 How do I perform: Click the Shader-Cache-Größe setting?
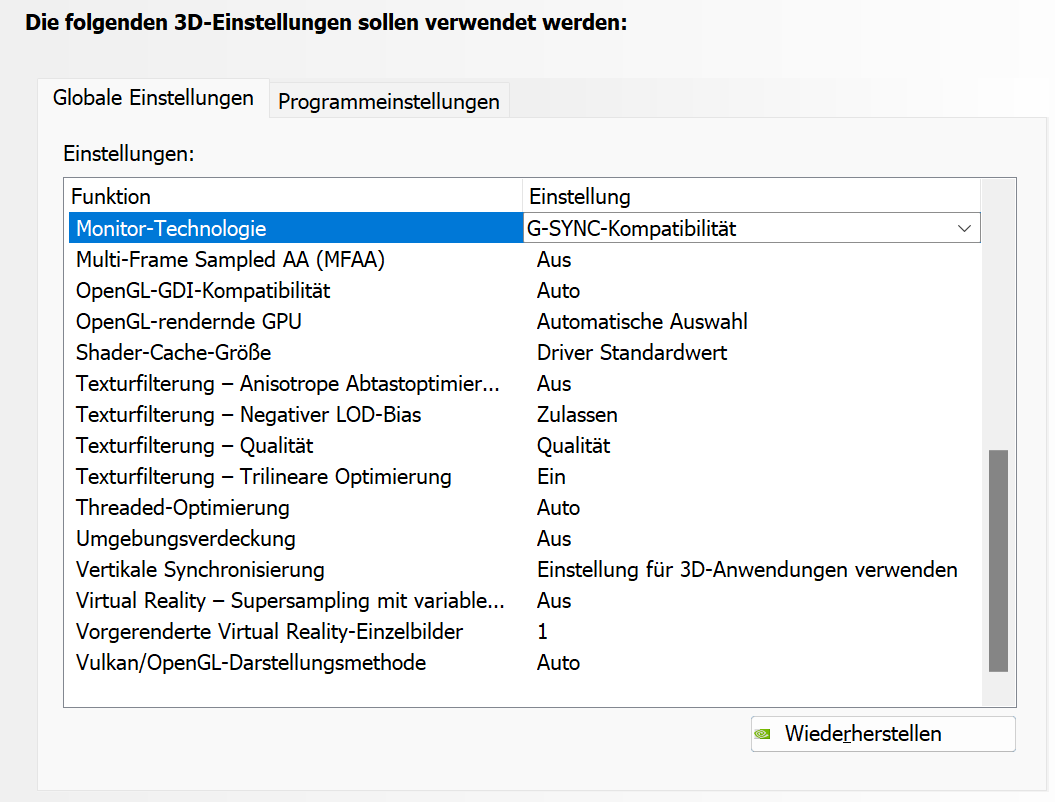[174, 353]
